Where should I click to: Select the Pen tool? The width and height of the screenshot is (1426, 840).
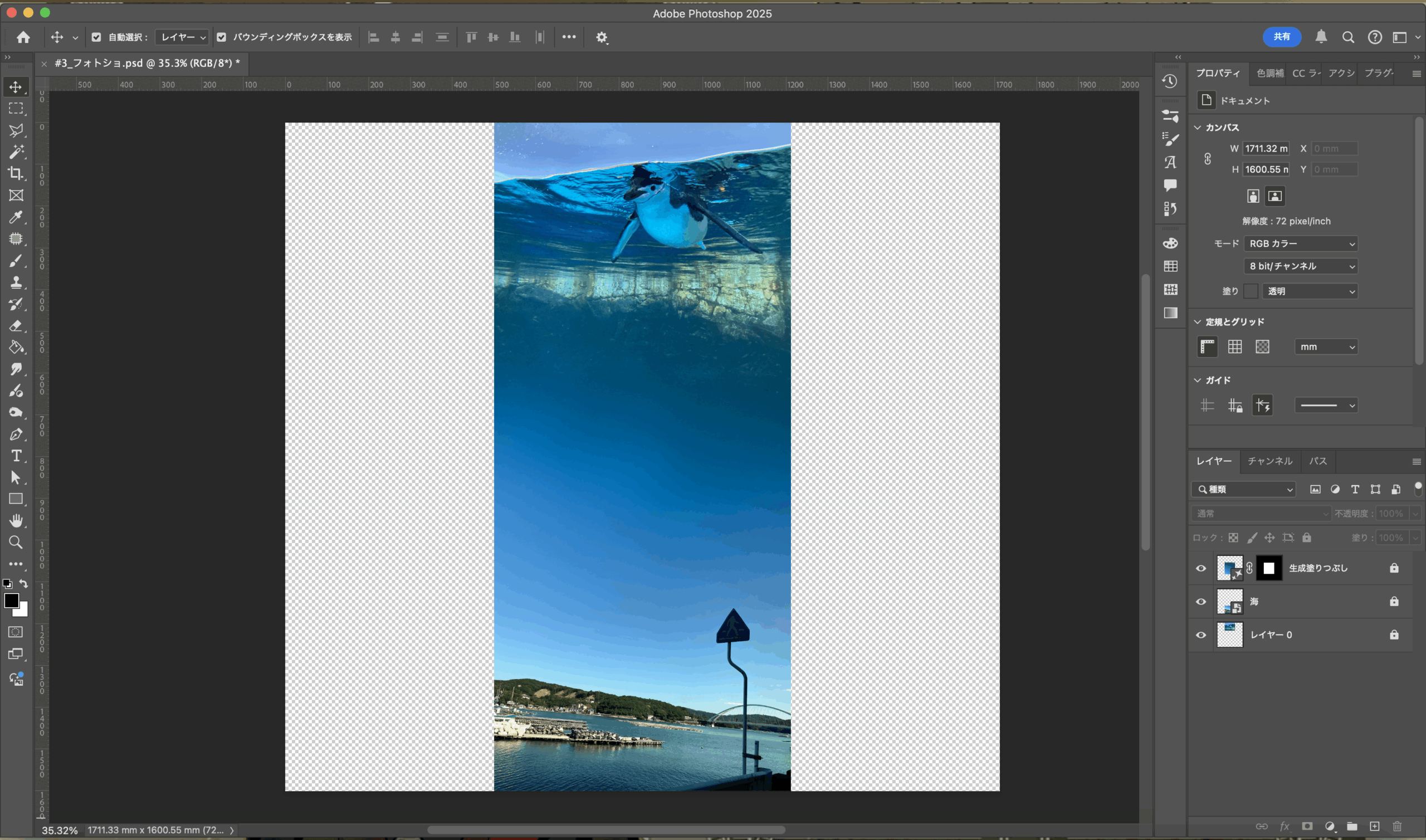(x=16, y=434)
